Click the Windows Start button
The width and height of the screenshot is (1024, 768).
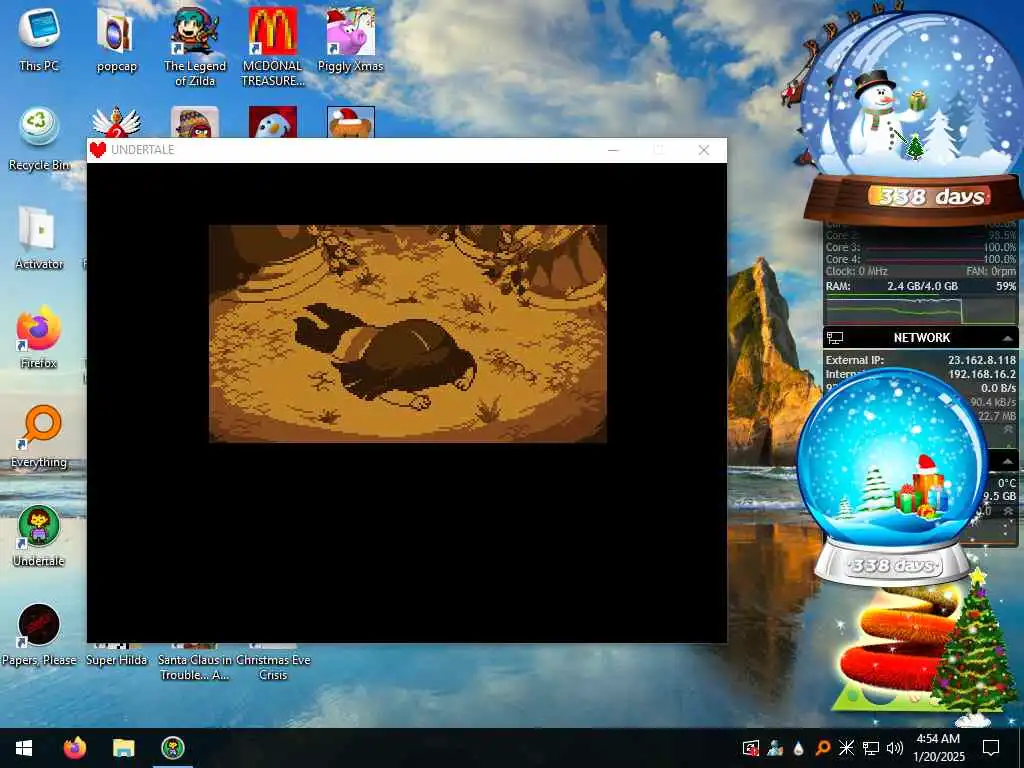tap(24, 748)
